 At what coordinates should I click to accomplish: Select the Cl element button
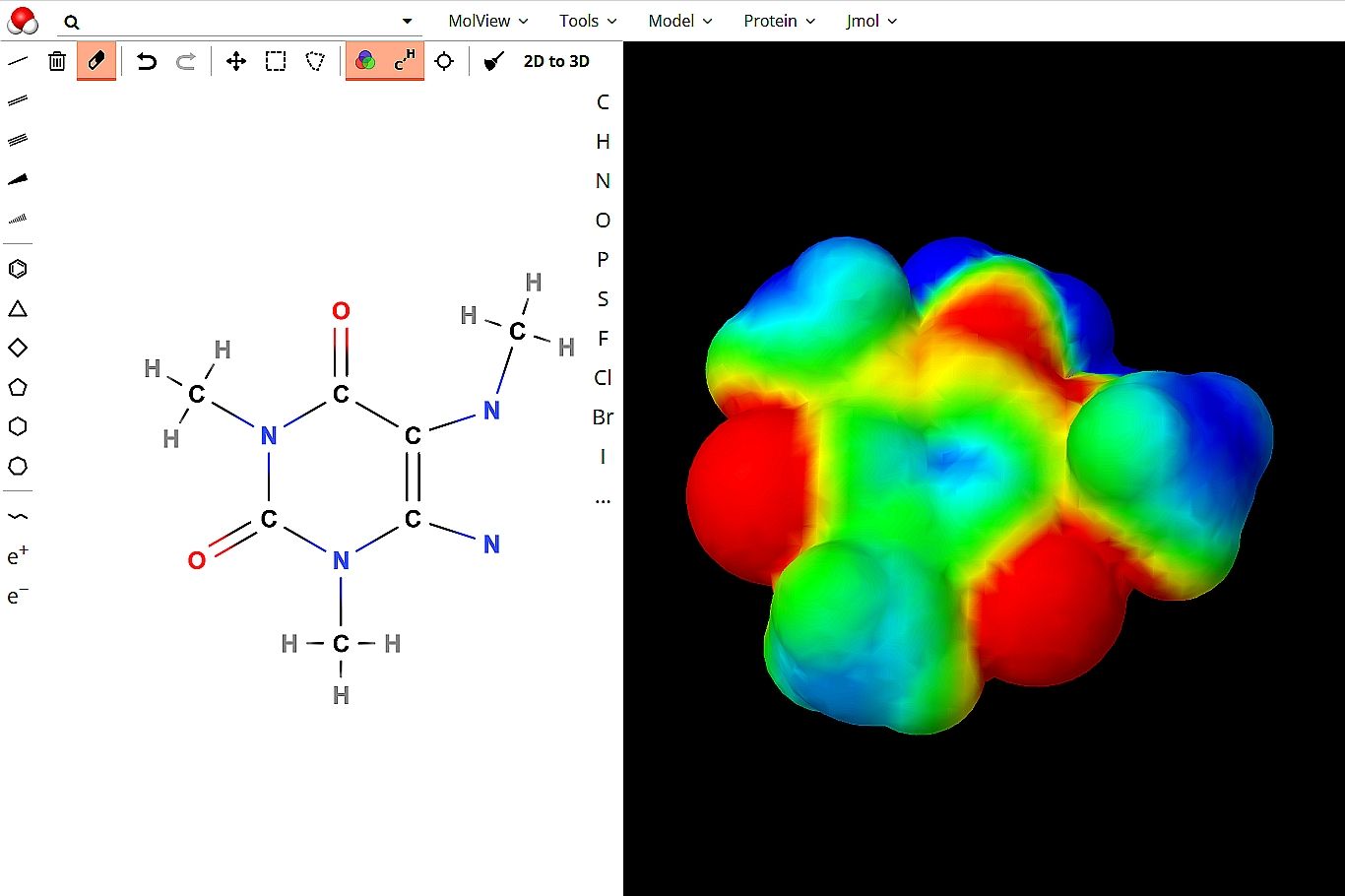pos(603,378)
